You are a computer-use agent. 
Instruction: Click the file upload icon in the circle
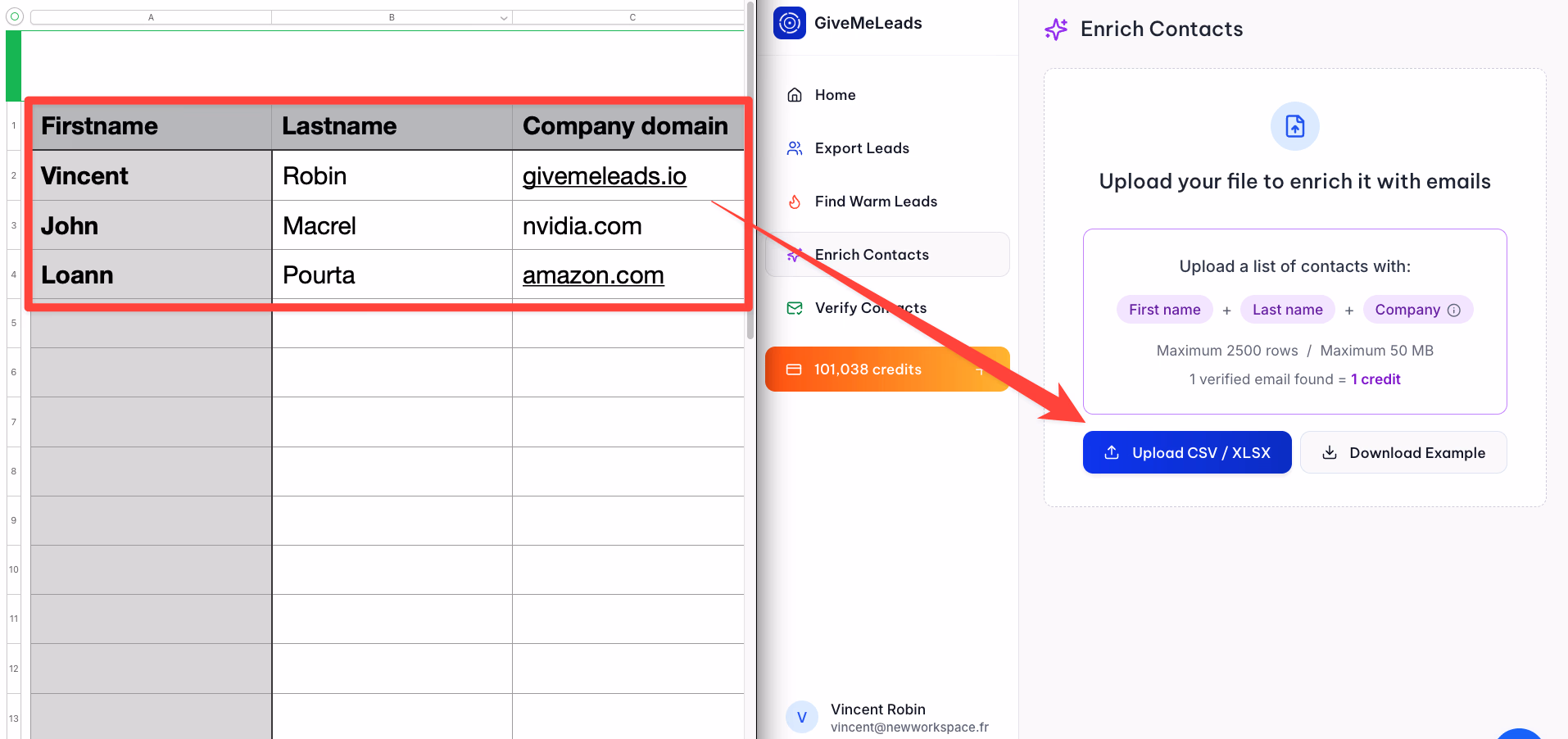[x=1295, y=126]
